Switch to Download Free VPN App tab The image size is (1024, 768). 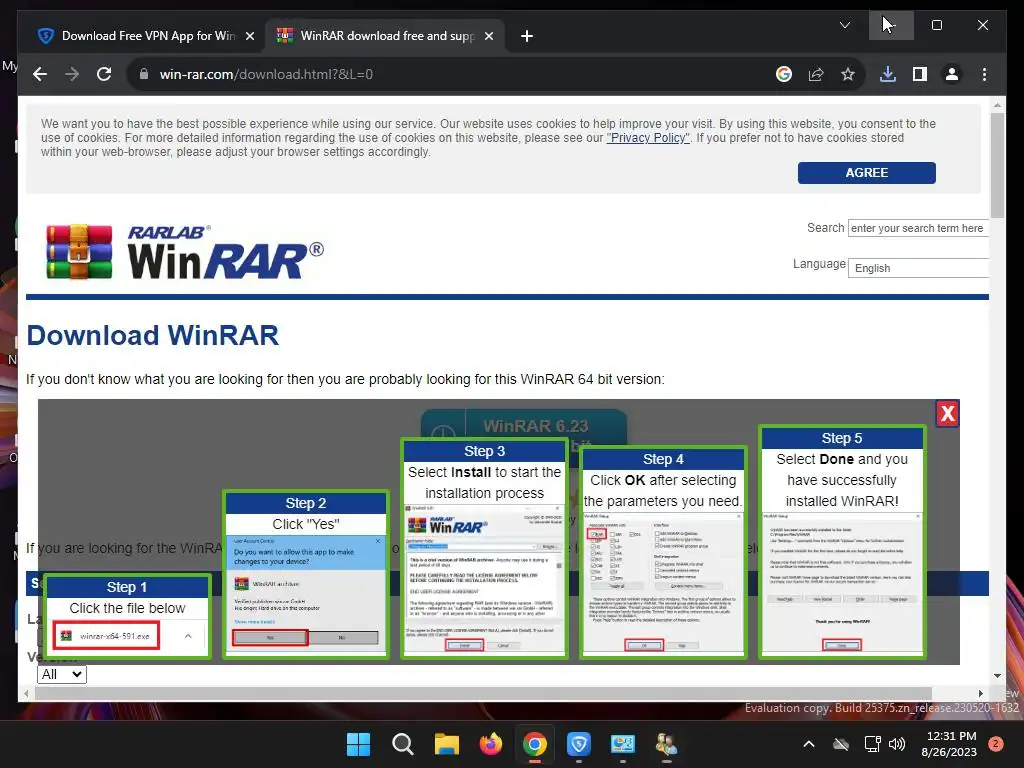point(146,36)
